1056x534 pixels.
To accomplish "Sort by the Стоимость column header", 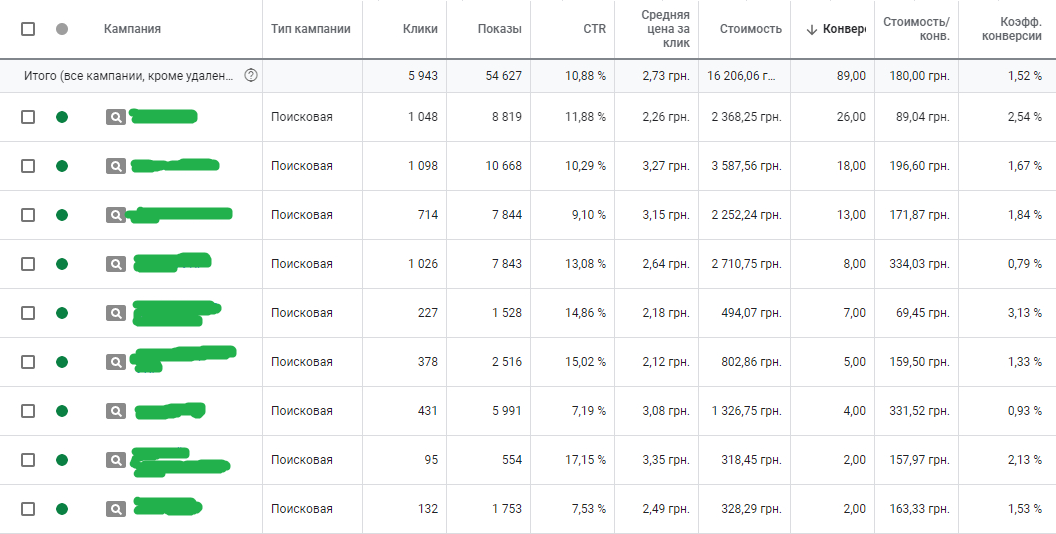I will pyautogui.click(x=750, y=29).
